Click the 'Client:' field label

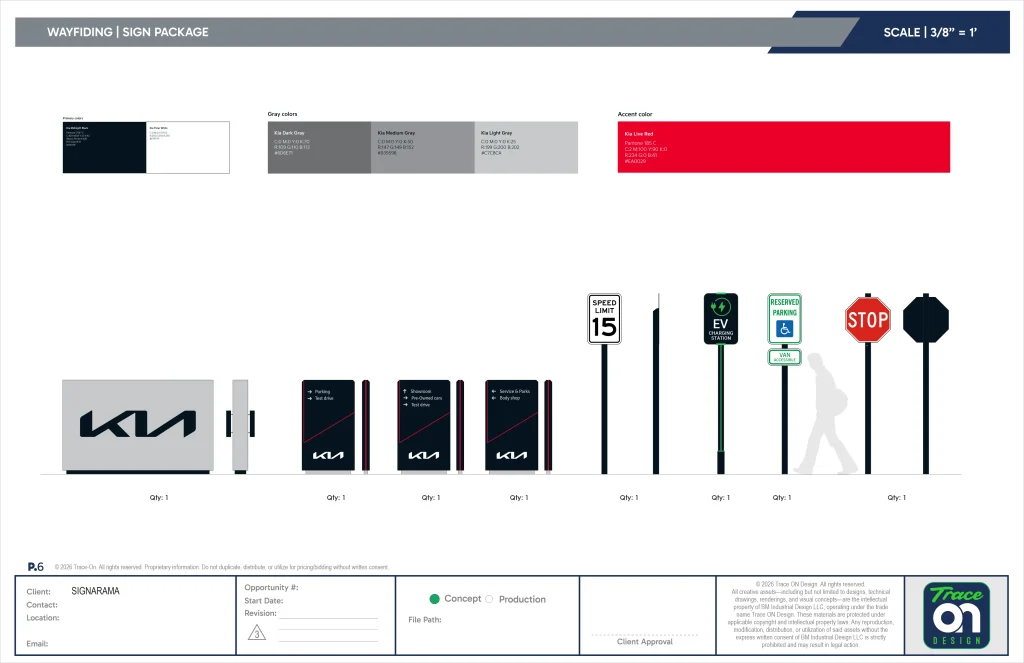point(39,592)
